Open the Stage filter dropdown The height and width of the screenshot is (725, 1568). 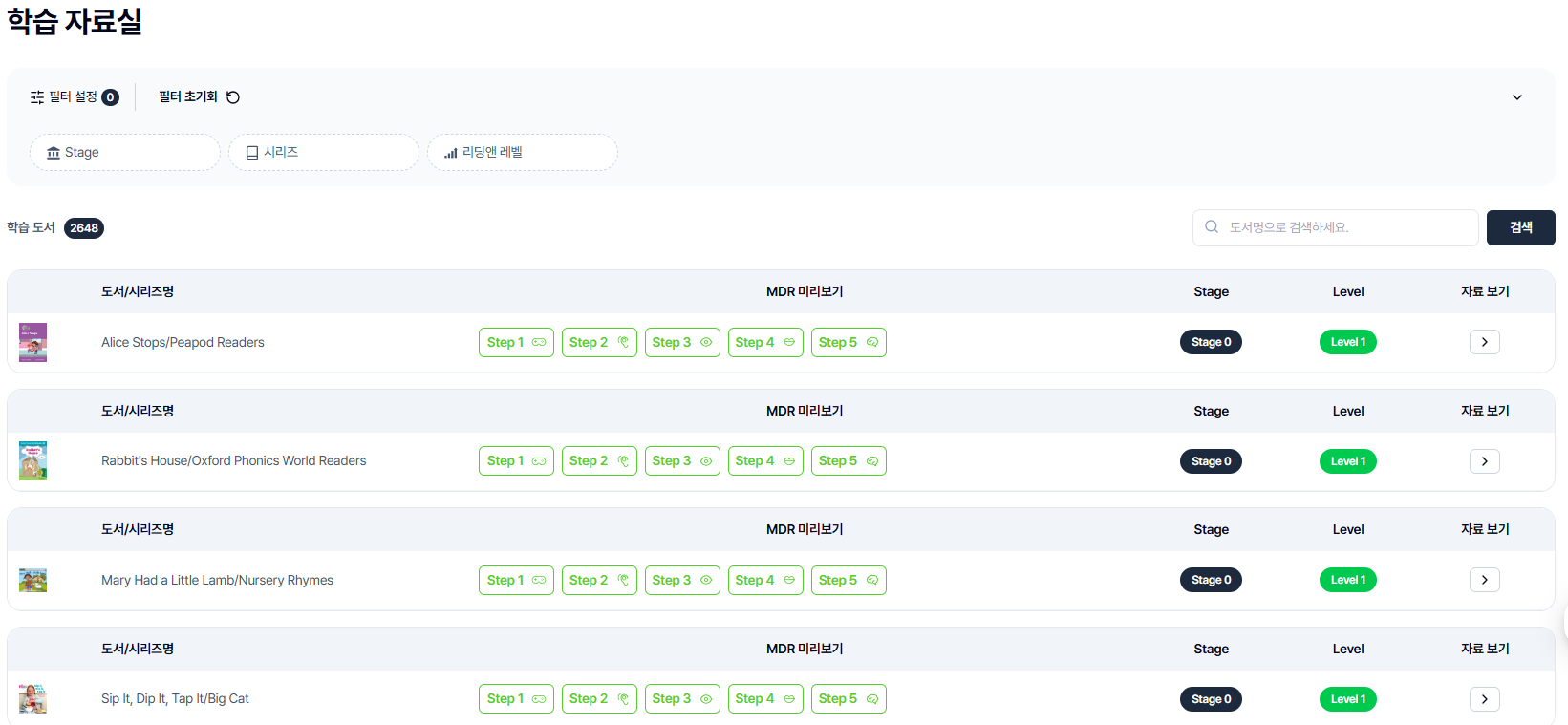124,153
